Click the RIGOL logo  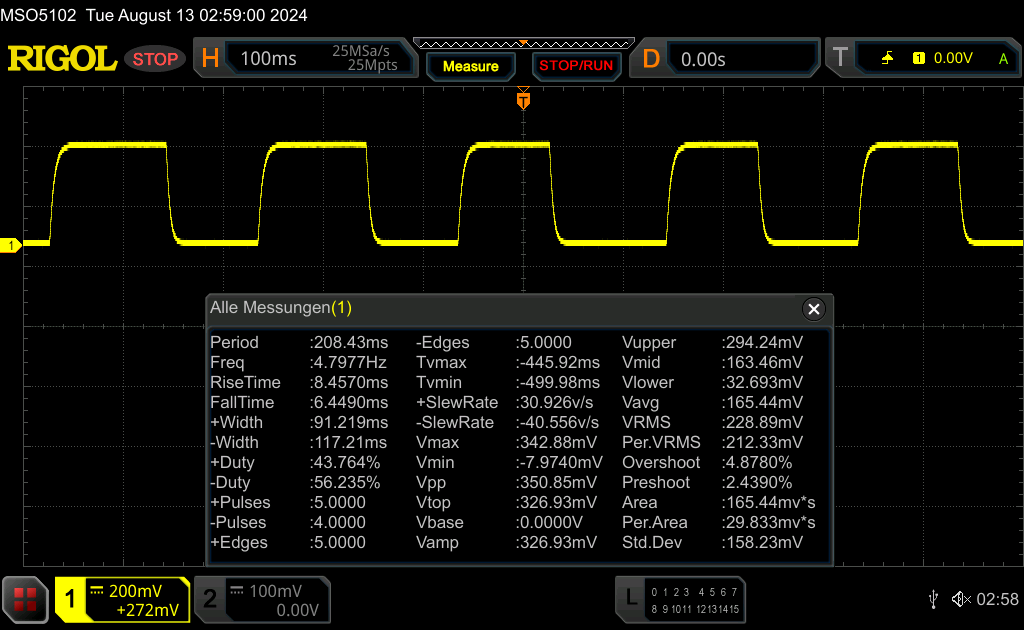pos(62,59)
